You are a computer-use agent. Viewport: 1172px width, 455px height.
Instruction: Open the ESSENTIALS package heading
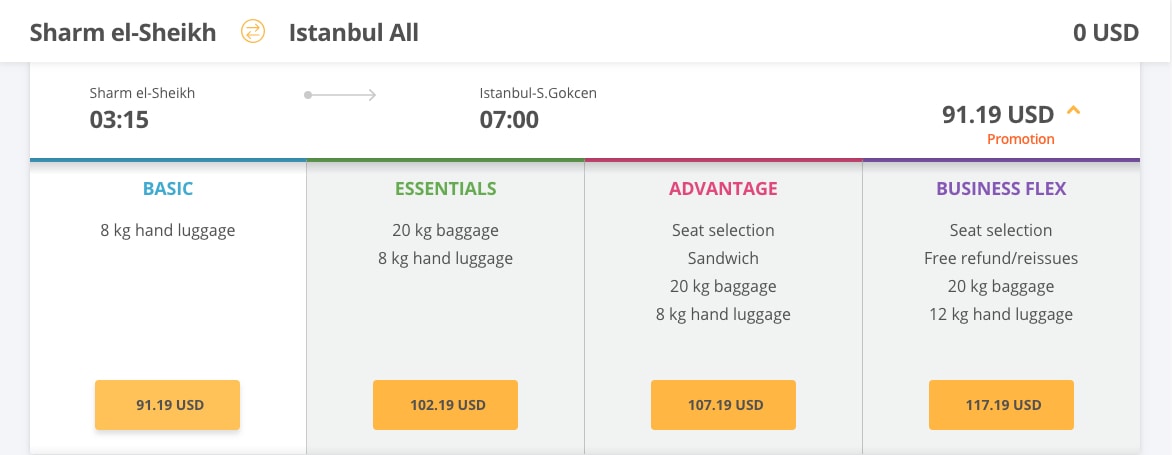[x=445, y=188]
